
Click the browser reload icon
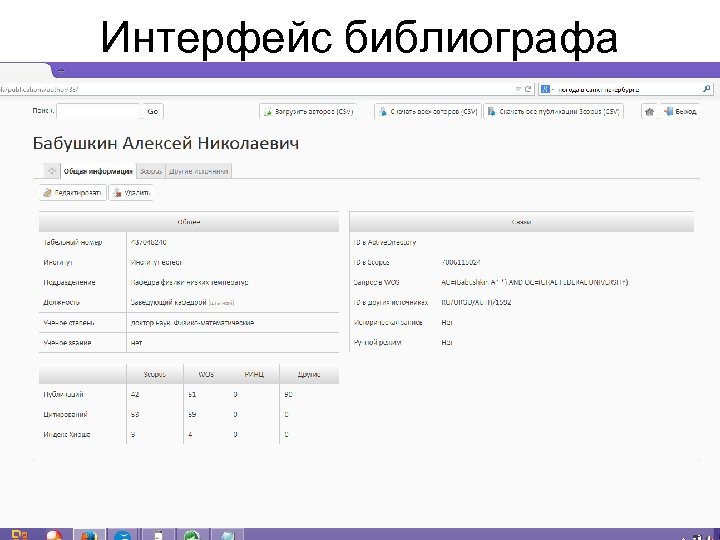click(x=528, y=89)
